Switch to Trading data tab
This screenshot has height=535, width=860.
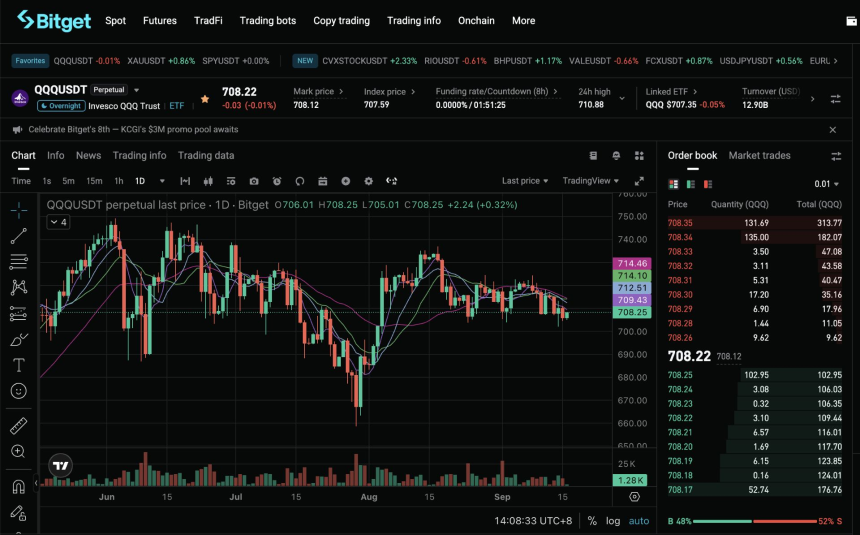point(206,156)
